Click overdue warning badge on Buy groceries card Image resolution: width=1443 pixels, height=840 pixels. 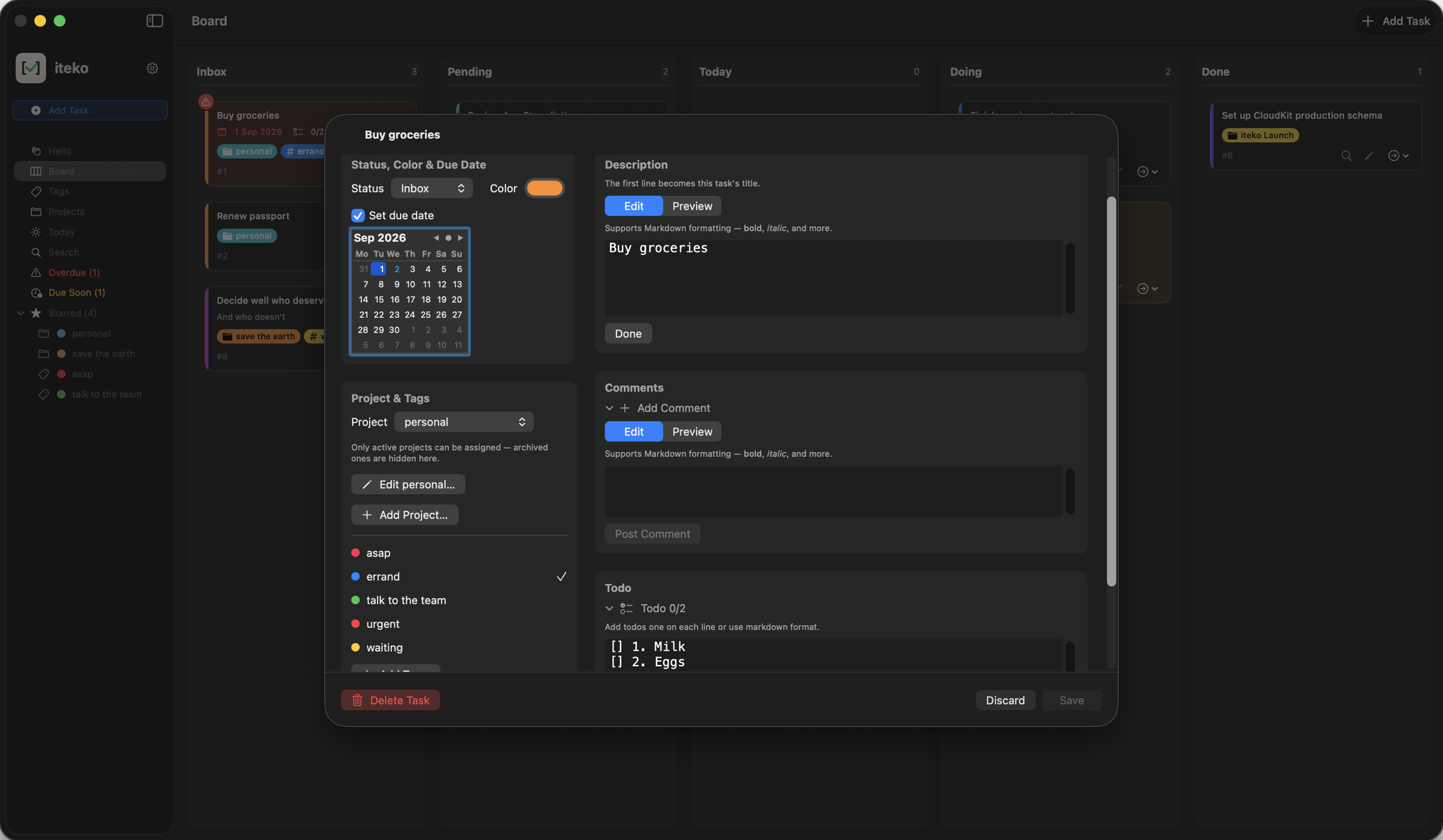[206, 102]
